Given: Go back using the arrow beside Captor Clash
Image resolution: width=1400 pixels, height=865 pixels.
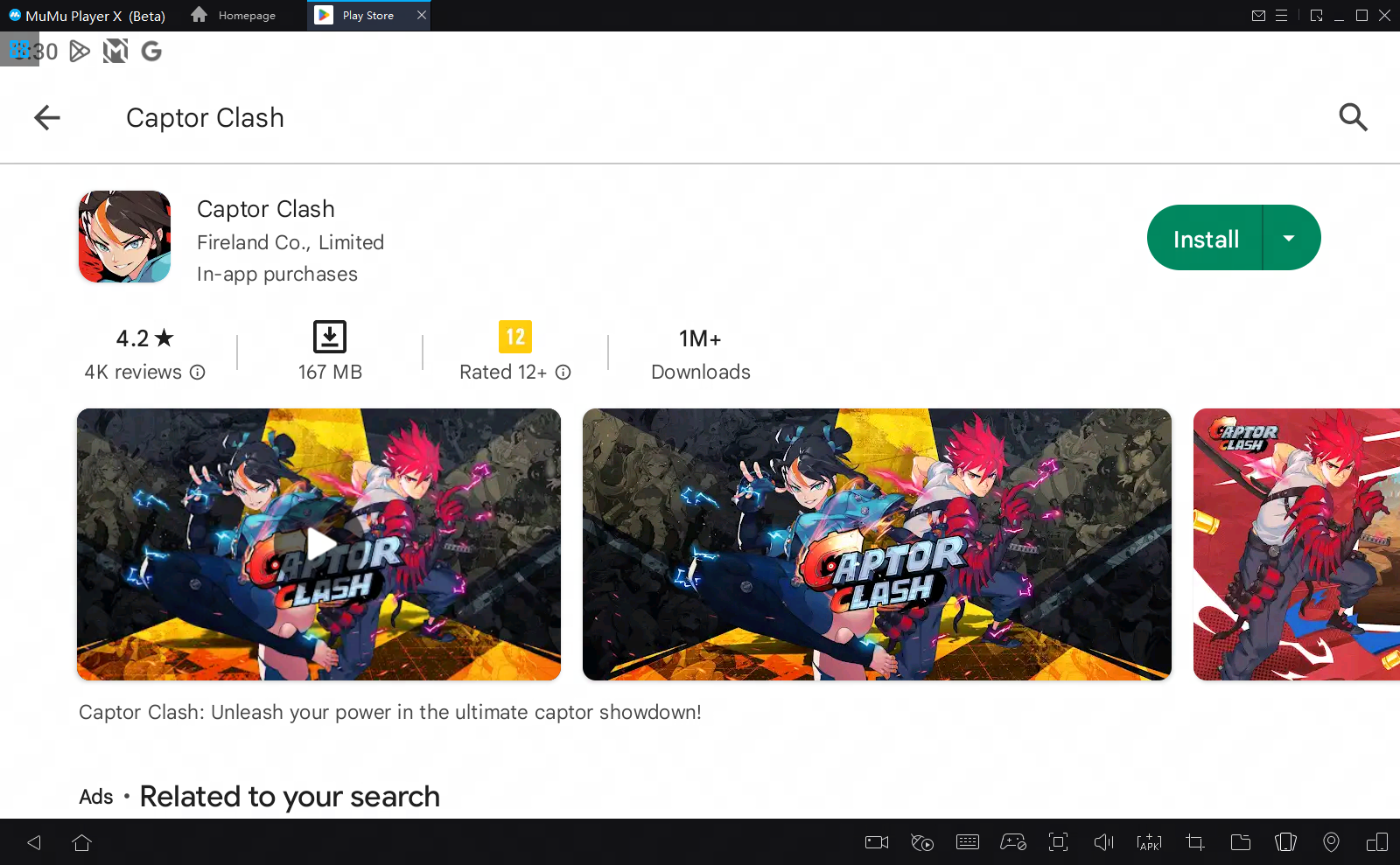Looking at the screenshot, I should tap(47, 117).
